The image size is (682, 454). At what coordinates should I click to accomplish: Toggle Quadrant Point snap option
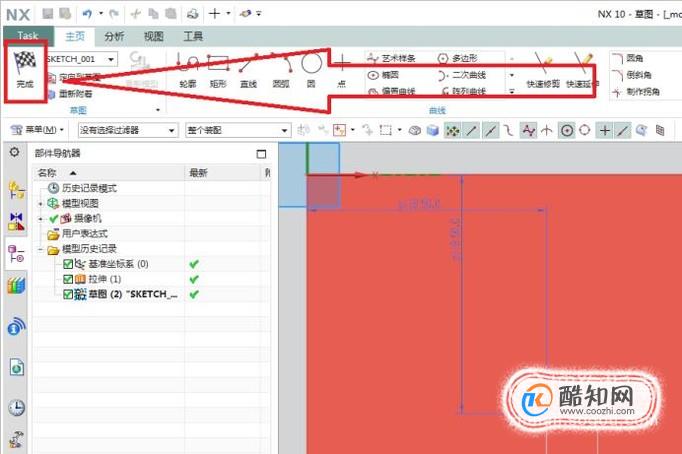pos(585,130)
